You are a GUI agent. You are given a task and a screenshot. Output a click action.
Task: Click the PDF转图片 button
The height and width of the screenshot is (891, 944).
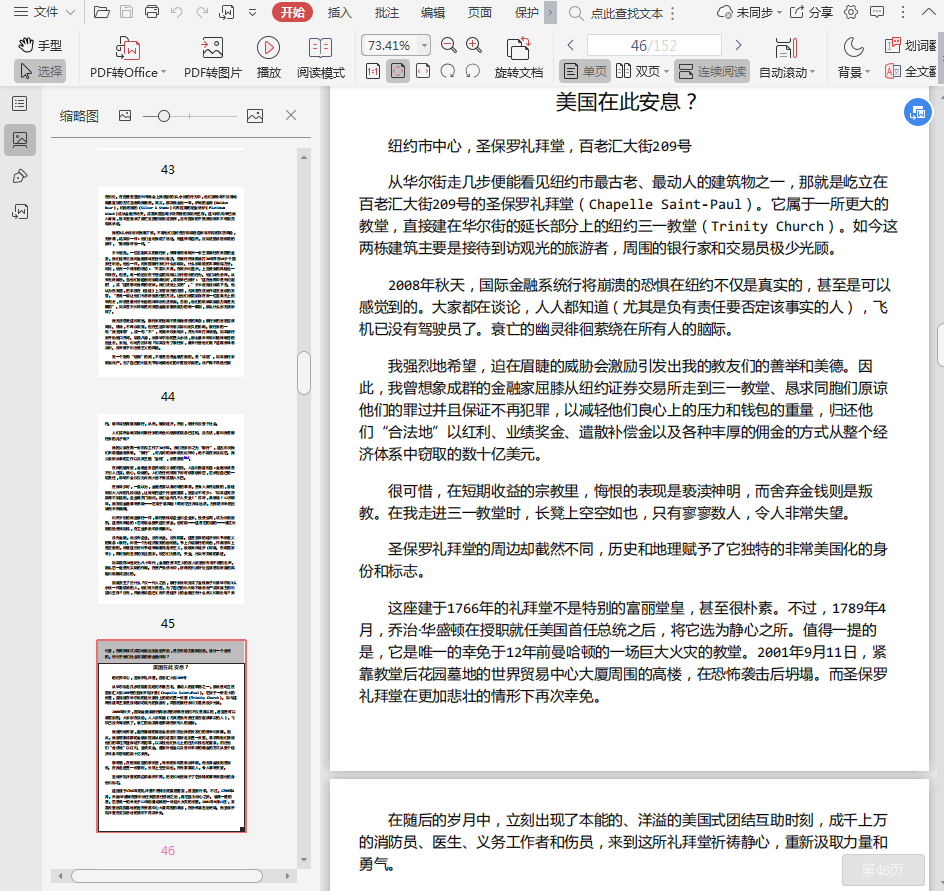click(x=213, y=57)
